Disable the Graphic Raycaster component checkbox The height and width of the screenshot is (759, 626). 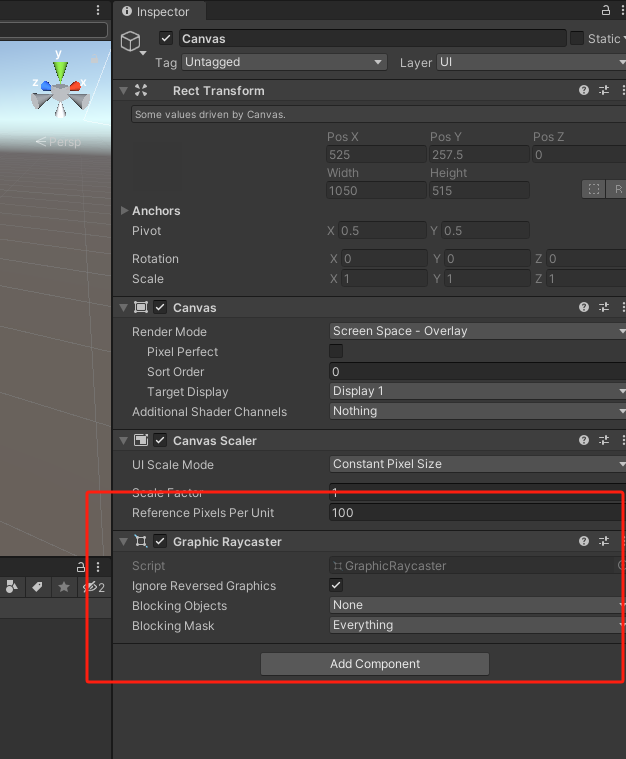click(160, 541)
